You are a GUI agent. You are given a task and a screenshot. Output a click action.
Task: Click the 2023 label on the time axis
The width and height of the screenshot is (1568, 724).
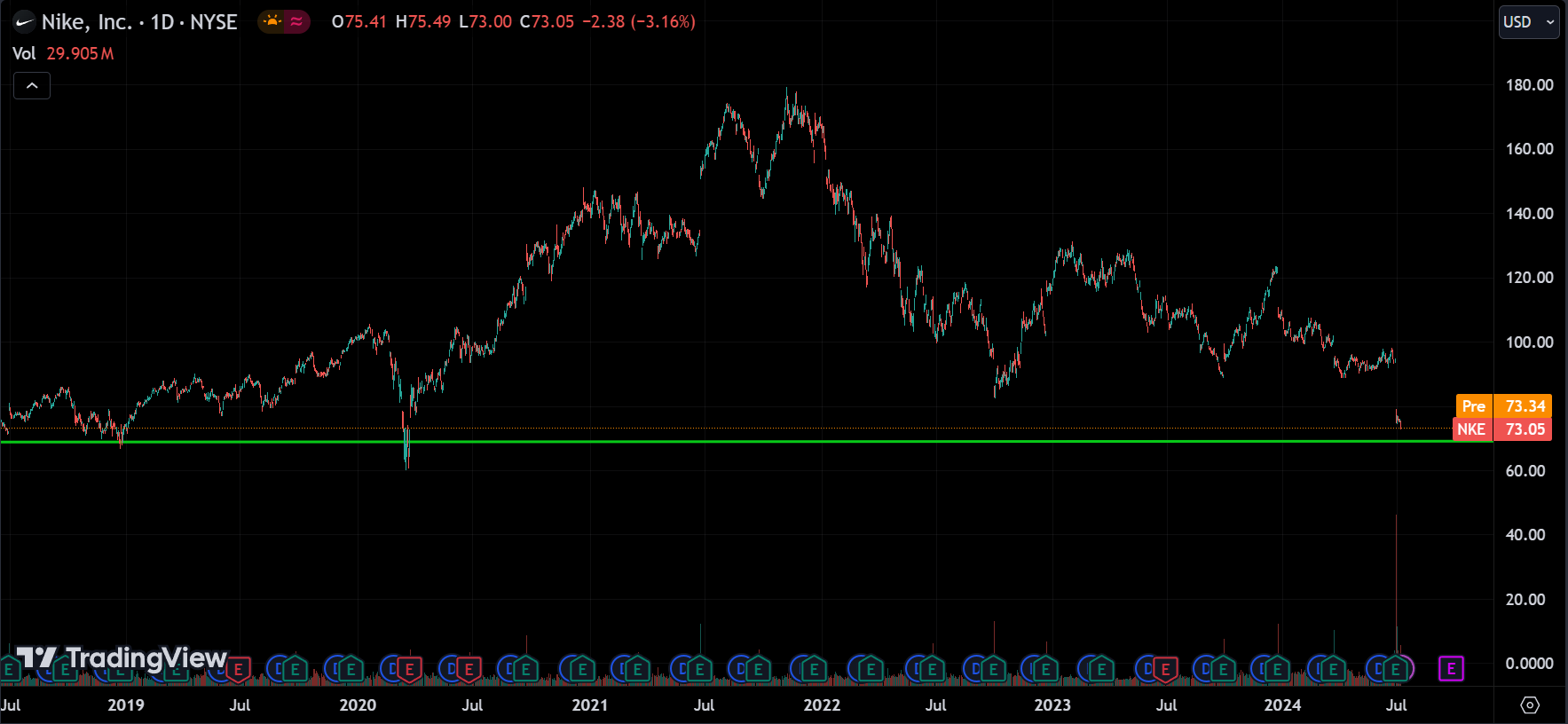[1052, 705]
